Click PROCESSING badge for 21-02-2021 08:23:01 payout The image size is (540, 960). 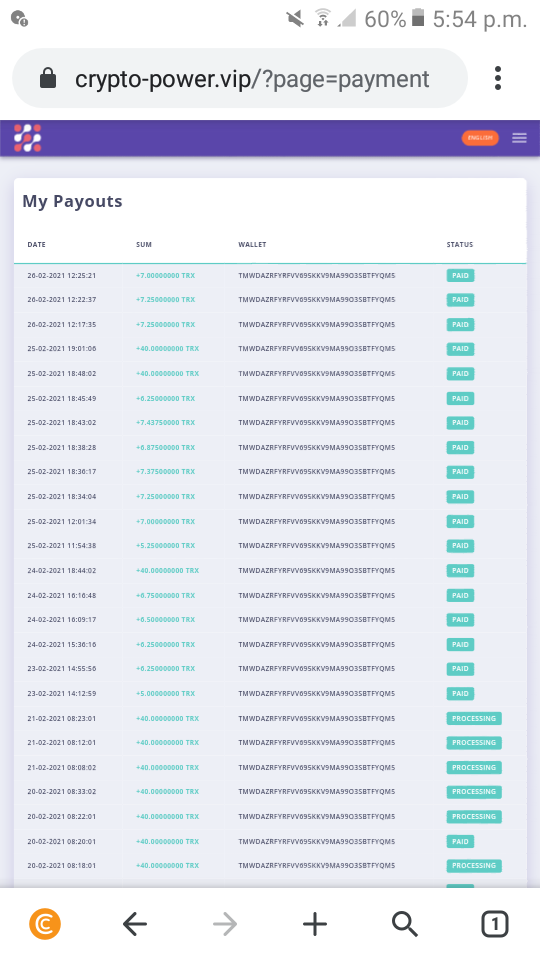point(474,718)
